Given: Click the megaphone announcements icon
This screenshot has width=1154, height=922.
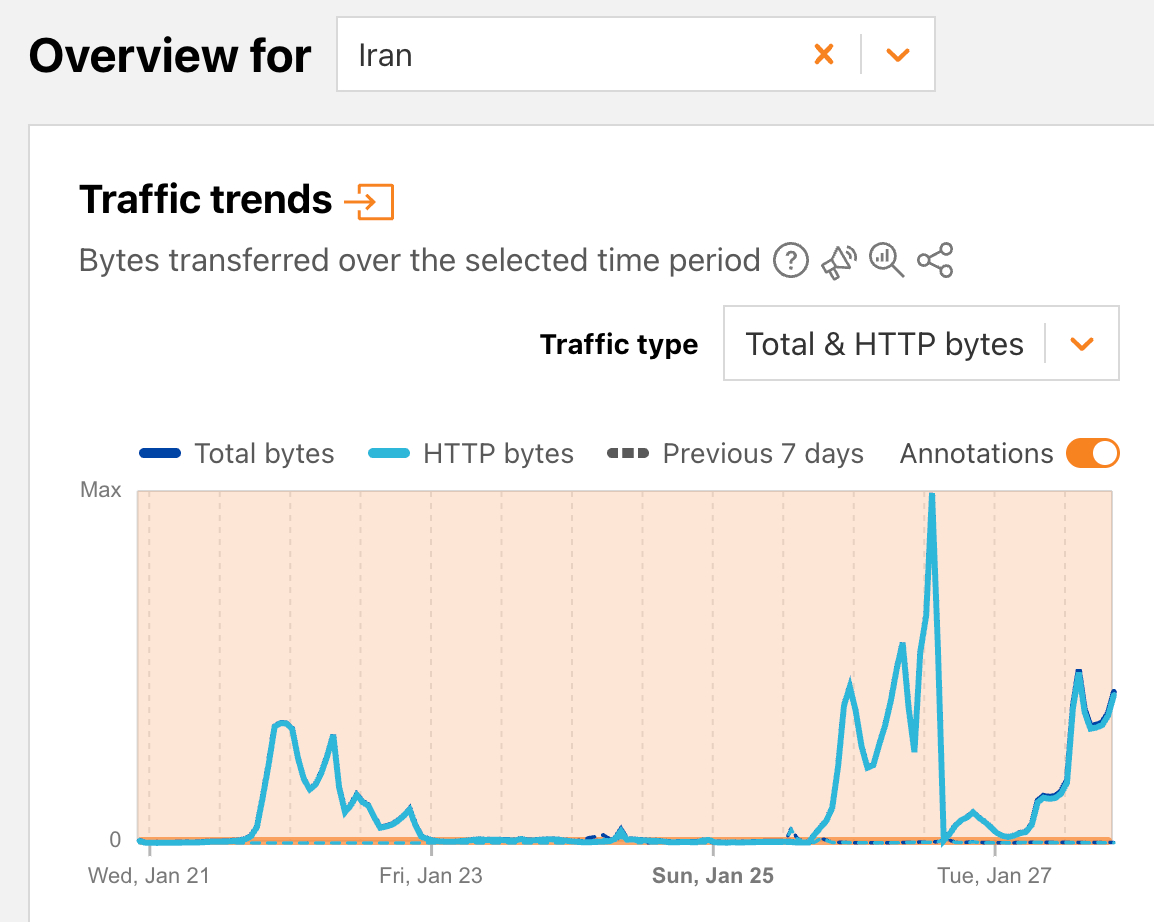Looking at the screenshot, I should [x=839, y=262].
